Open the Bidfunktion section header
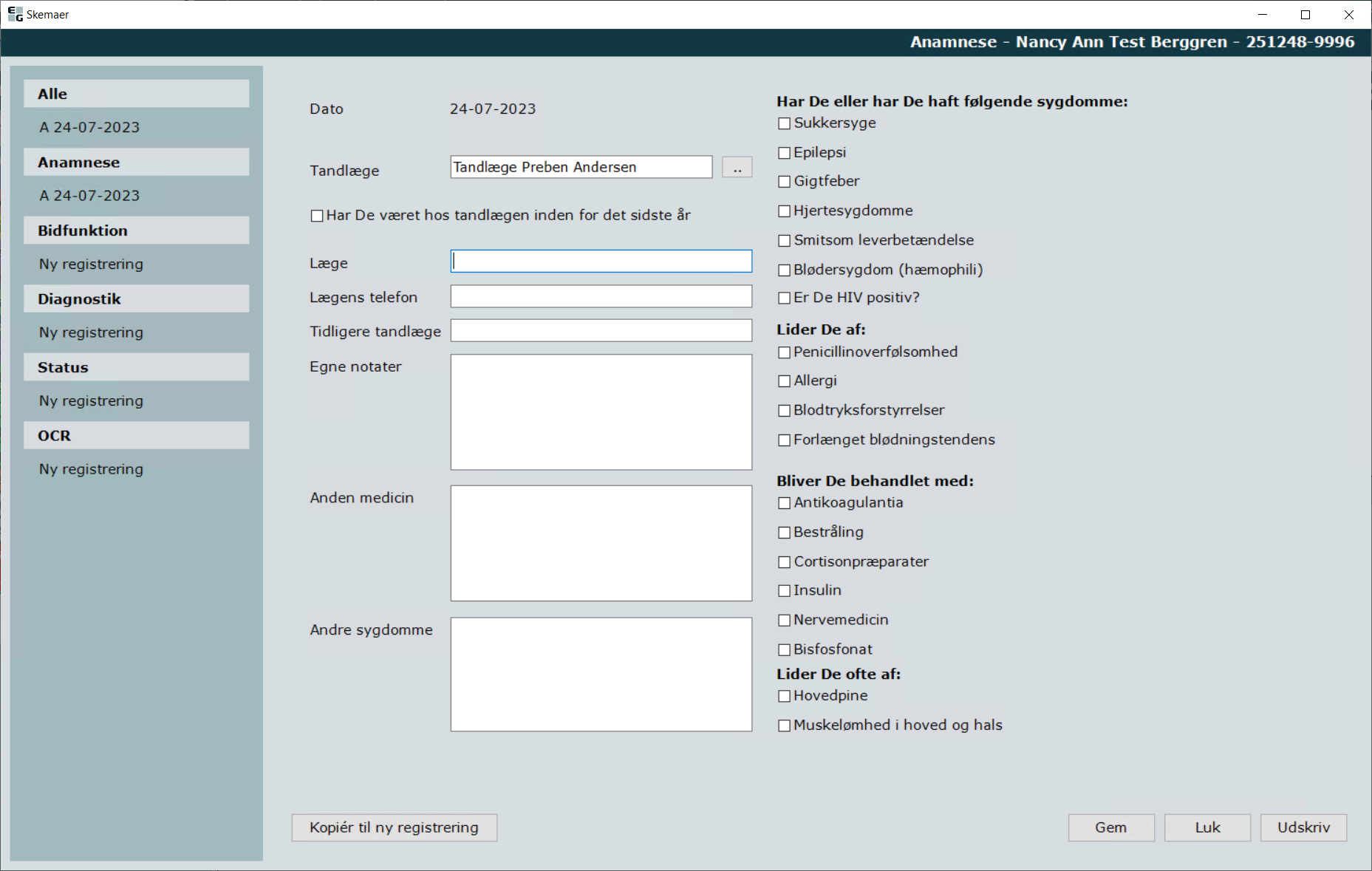Image resolution: width=1372 pixels, height=871 pixels. coord(137,230)
